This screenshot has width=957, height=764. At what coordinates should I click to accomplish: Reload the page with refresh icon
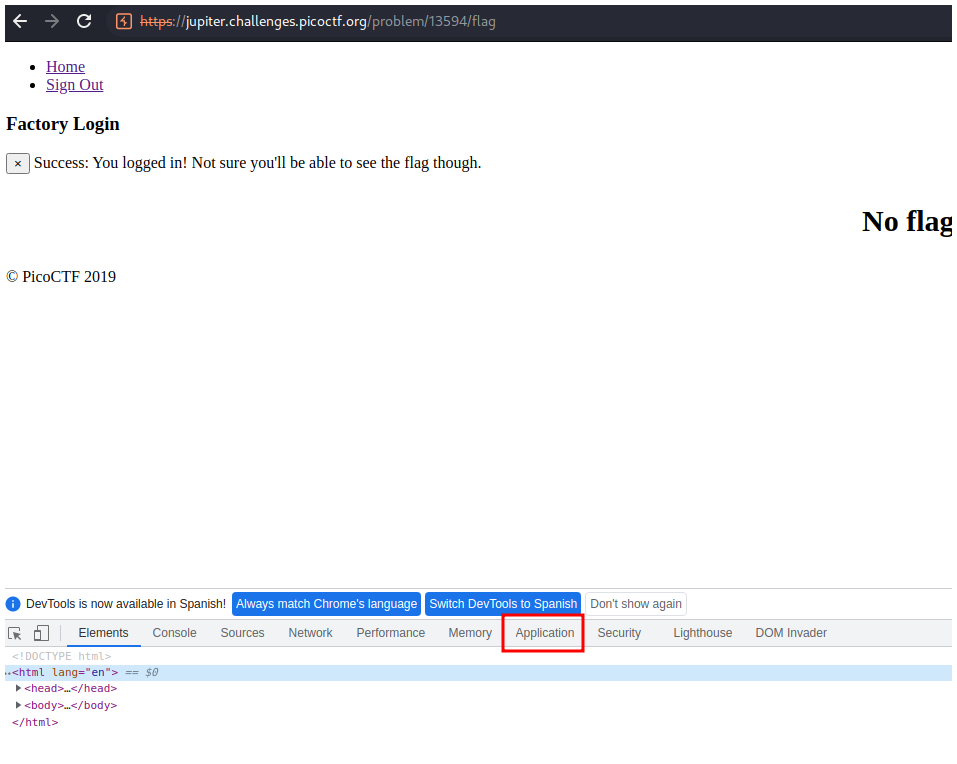pyautogui.click(x=84, y=21)
